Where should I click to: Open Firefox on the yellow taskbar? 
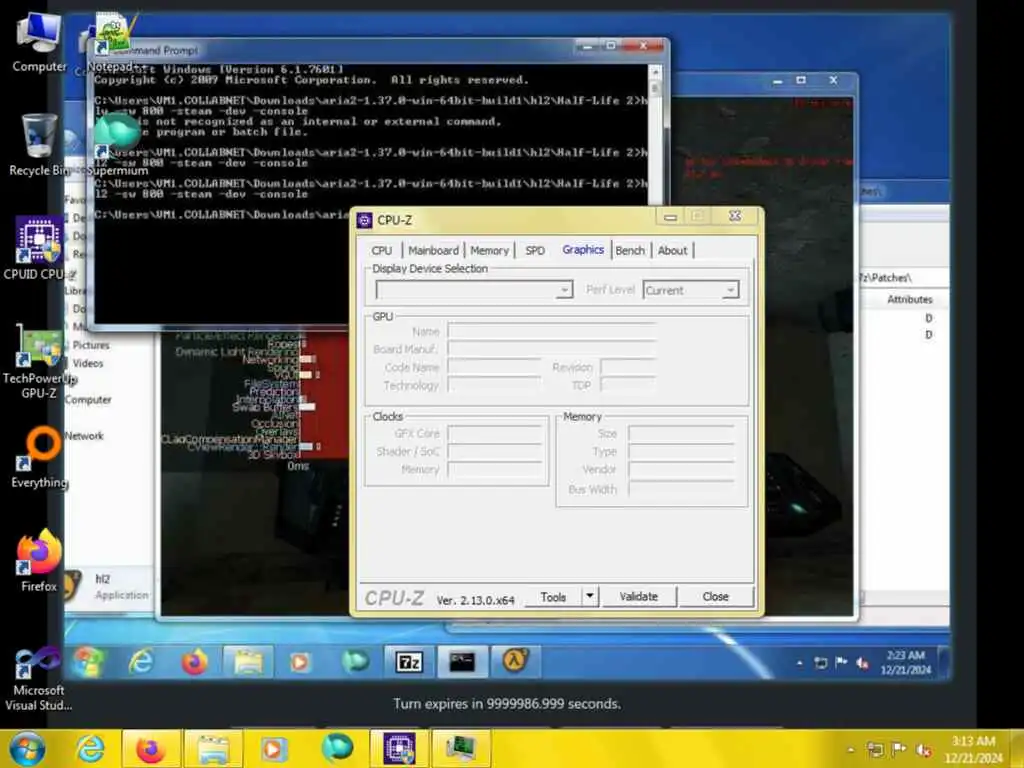(x=151, y=749)
